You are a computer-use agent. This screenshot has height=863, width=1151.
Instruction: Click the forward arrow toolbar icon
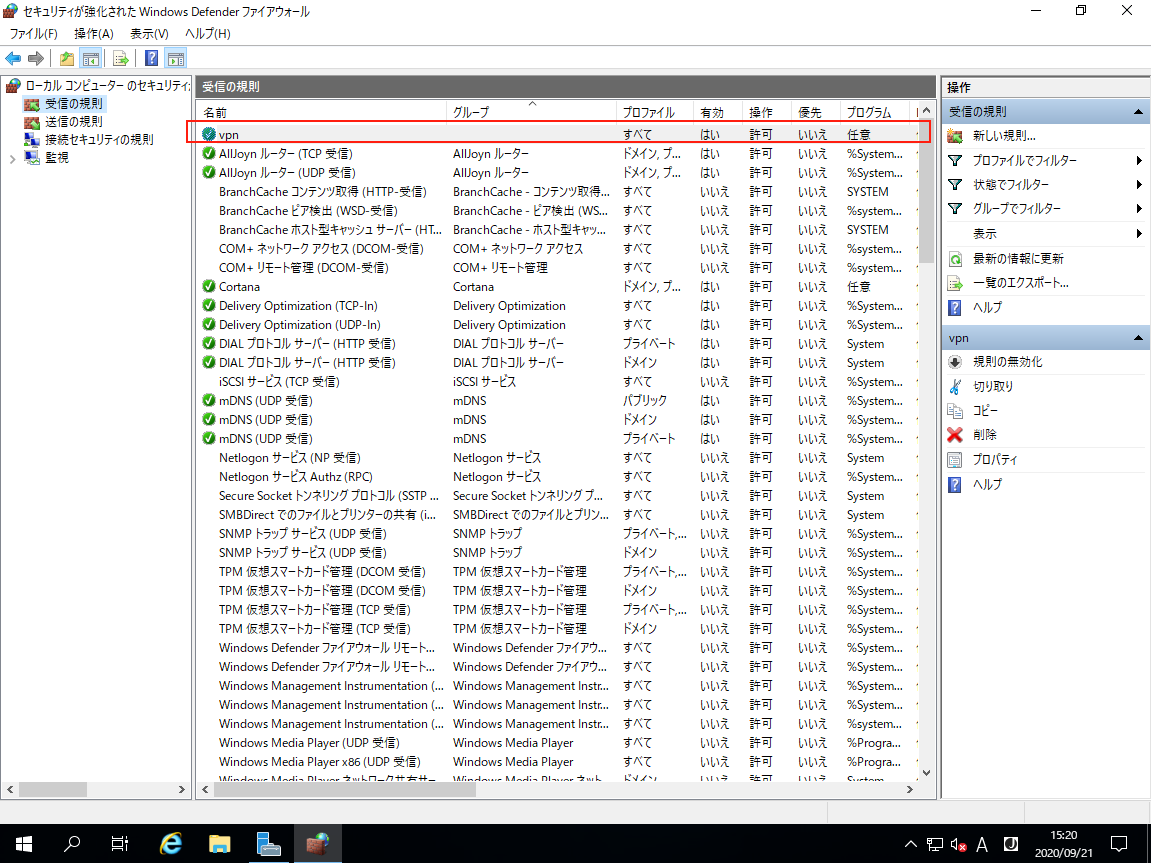(35, 58)
